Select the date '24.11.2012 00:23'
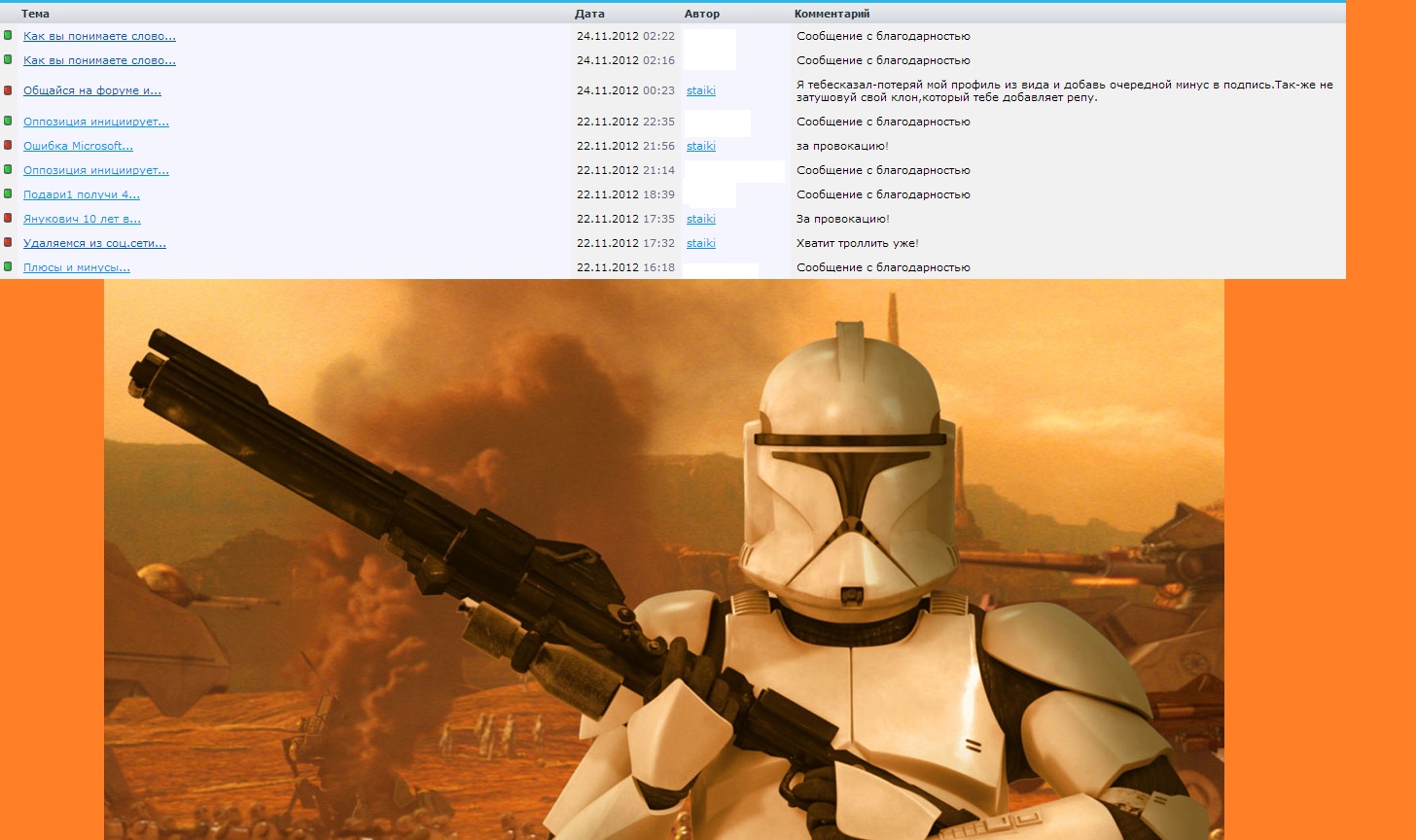The width and height of the screenshot is (1416, 840). pos(625,90)
